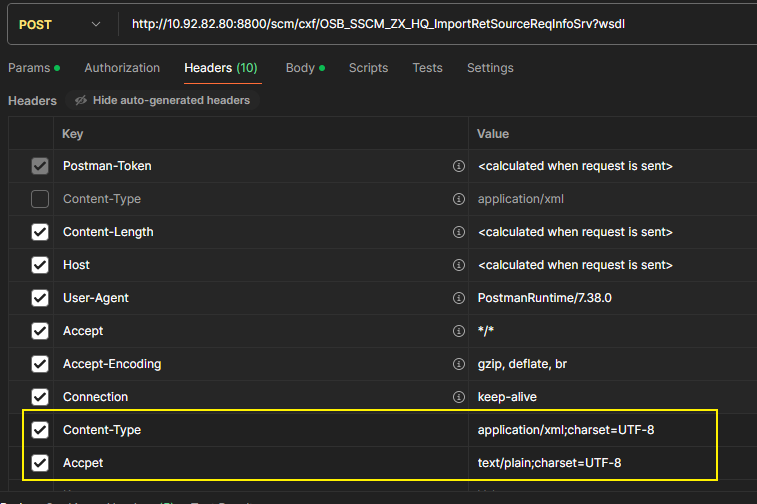Viewport: 757px width, 504px height.
Task: Click info icon in Accept header row
Action: point(459,331)
